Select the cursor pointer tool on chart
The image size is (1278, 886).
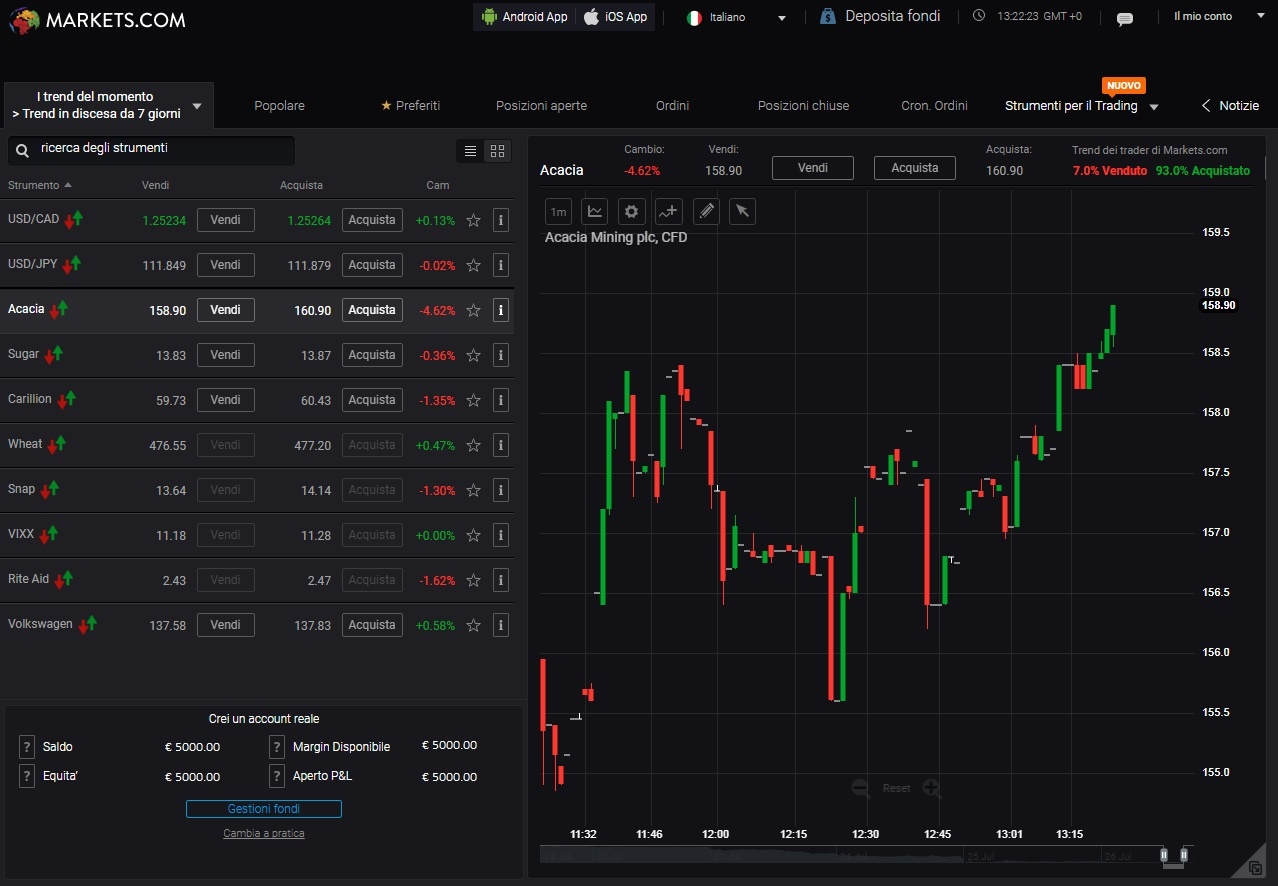coord(741,211)
